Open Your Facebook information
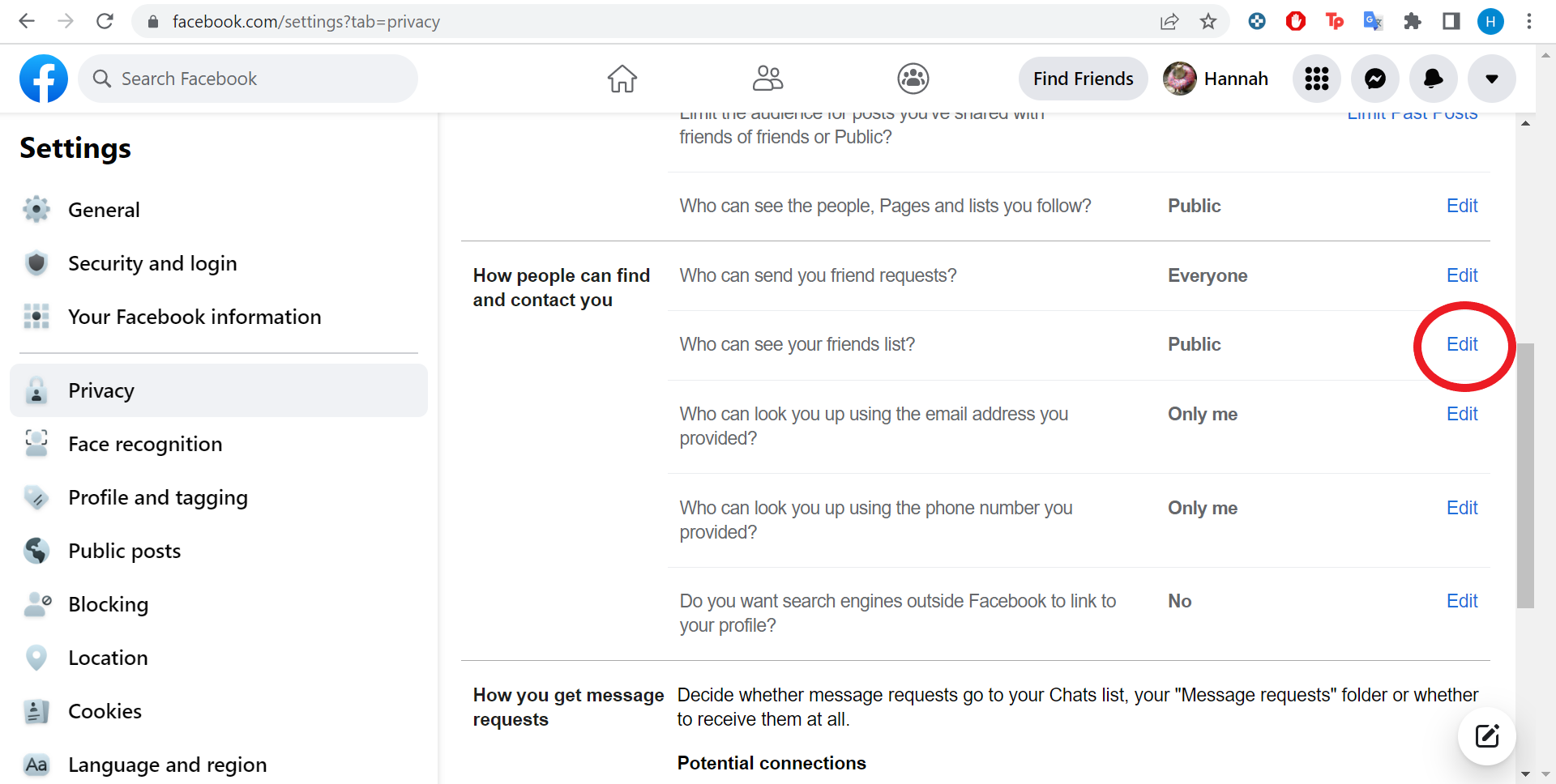Screen dimensions: 1556x784 pyautogui.click(x=219, y=317)
